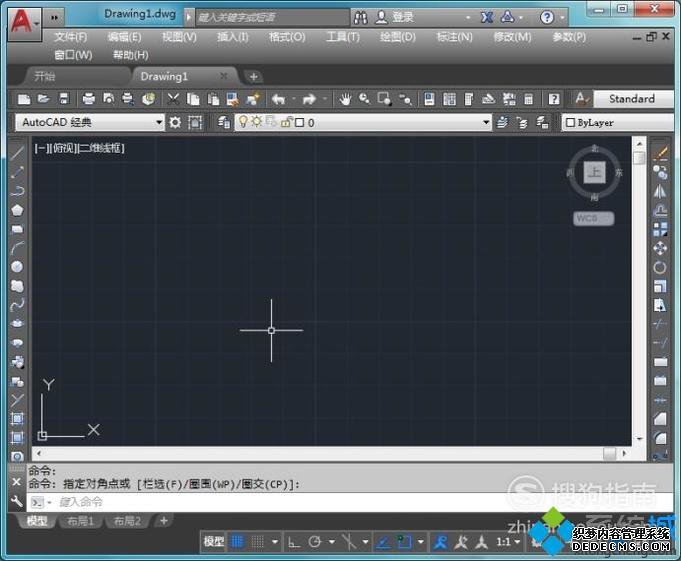Open the 文件(F) menu
The width and height of the screenshot is (681, 561).
pos(70,37)
